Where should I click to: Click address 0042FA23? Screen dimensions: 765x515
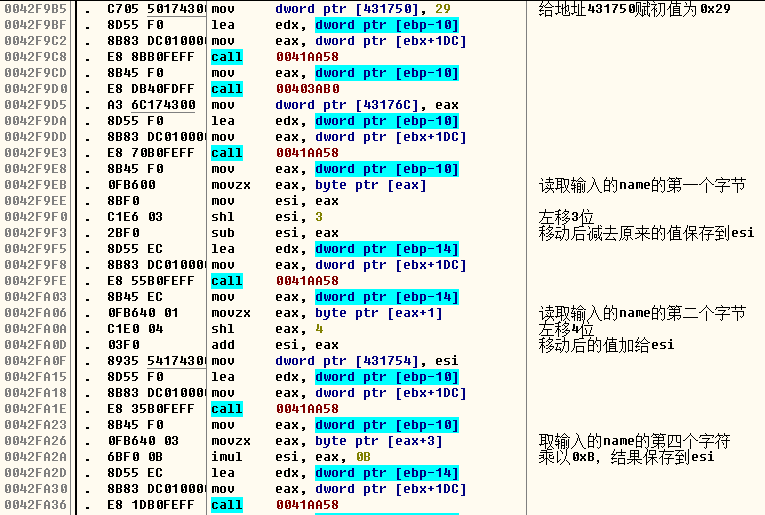click(35, 425)
